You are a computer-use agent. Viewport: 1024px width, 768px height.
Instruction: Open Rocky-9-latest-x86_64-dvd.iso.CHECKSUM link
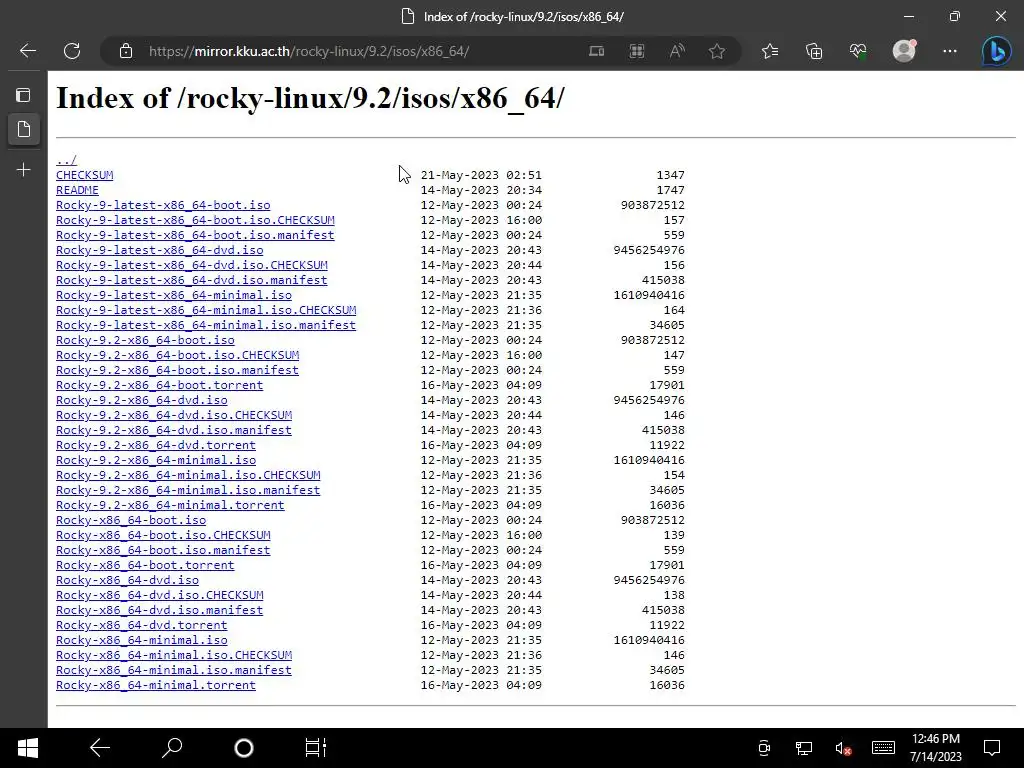(x=192, y=265)
